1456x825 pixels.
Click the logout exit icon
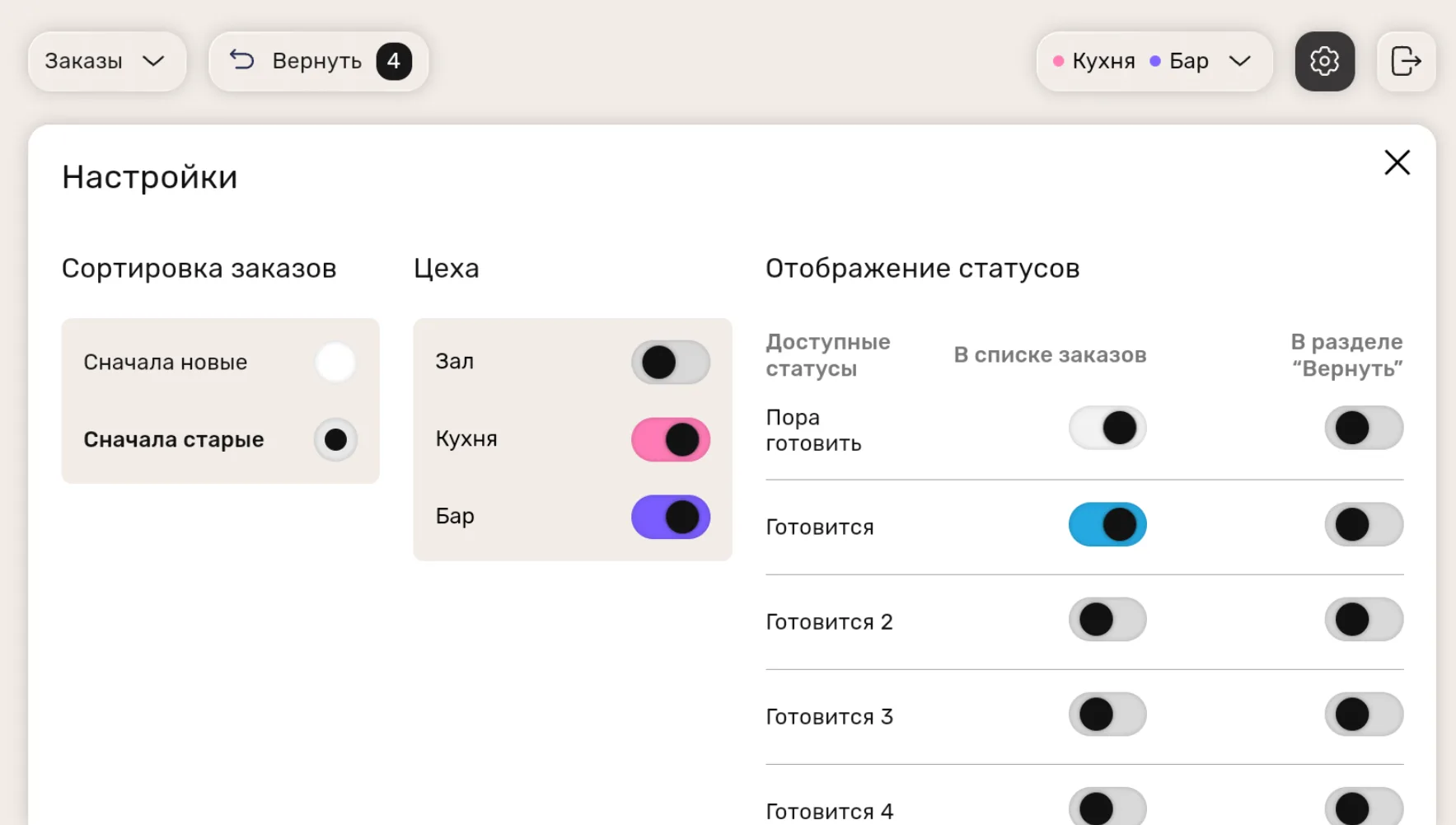point(1406,61)
